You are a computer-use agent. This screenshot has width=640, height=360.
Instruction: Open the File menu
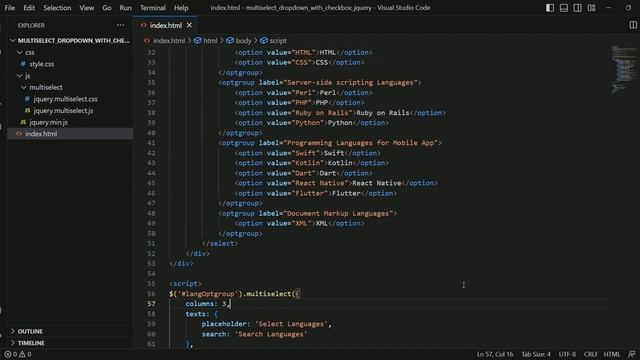tap(10, 8)
